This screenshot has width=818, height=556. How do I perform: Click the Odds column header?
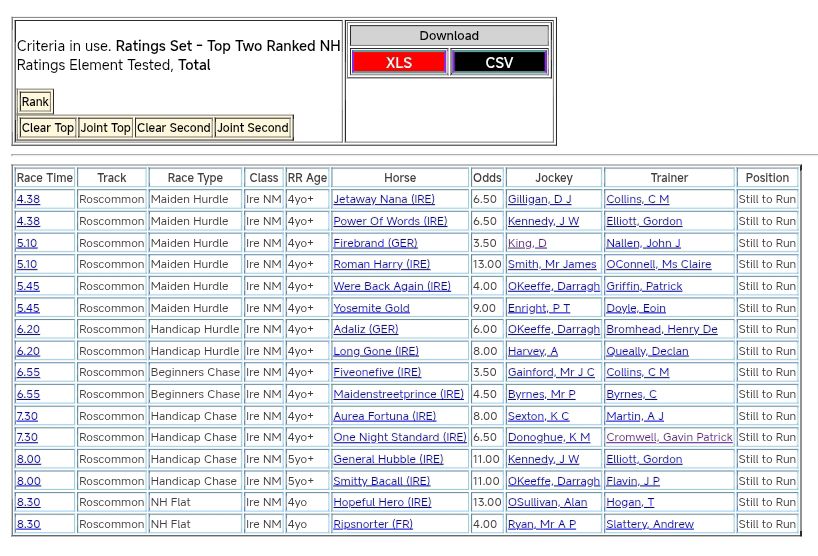point(487,178)
